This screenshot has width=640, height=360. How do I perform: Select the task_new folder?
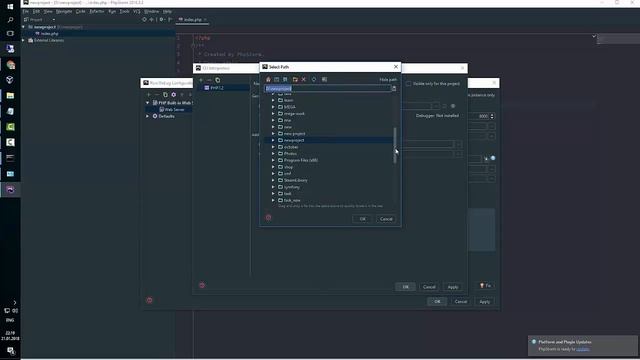point(292,200)
